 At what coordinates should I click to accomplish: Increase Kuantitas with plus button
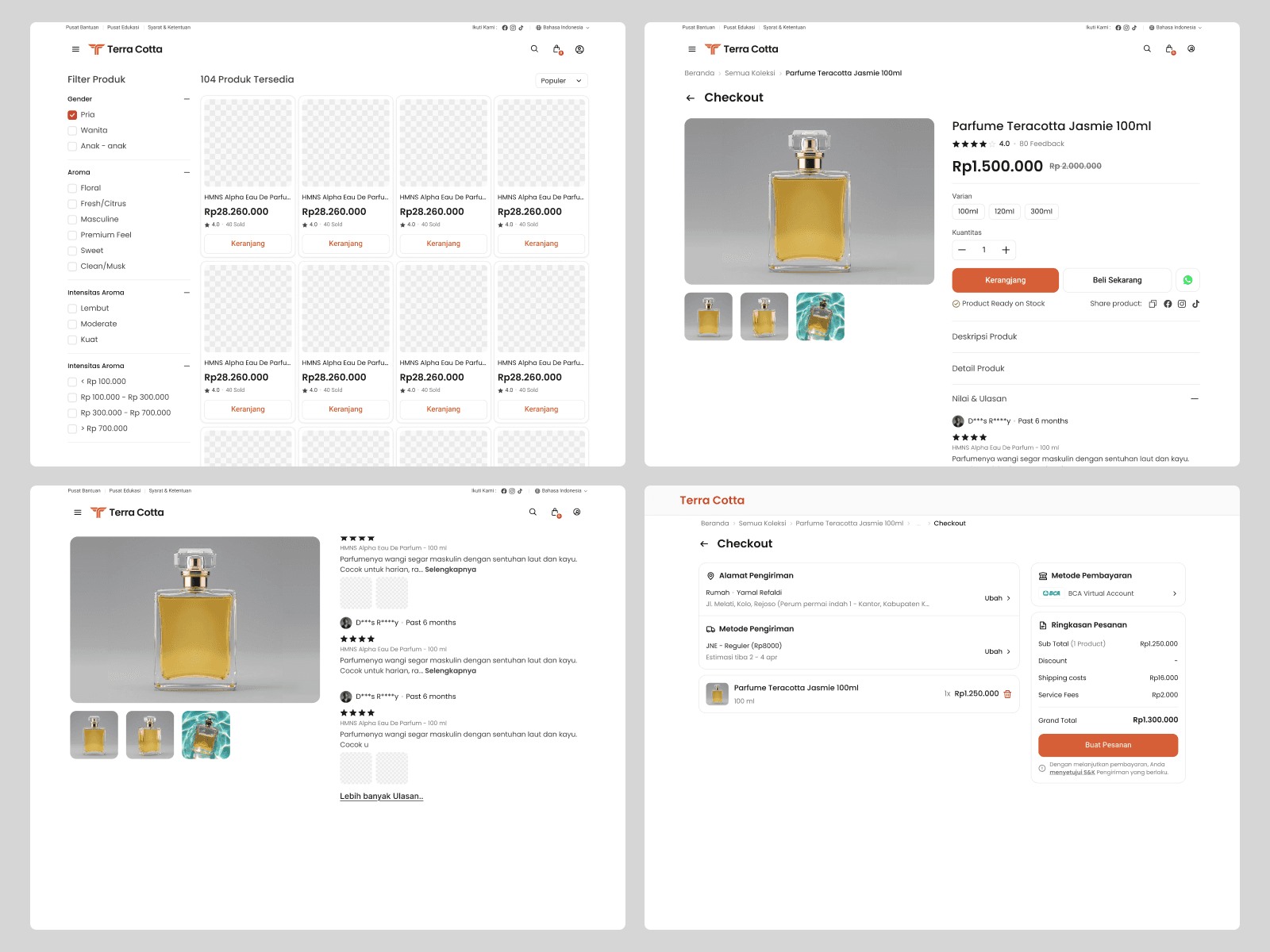click(x=1006, y=250)
